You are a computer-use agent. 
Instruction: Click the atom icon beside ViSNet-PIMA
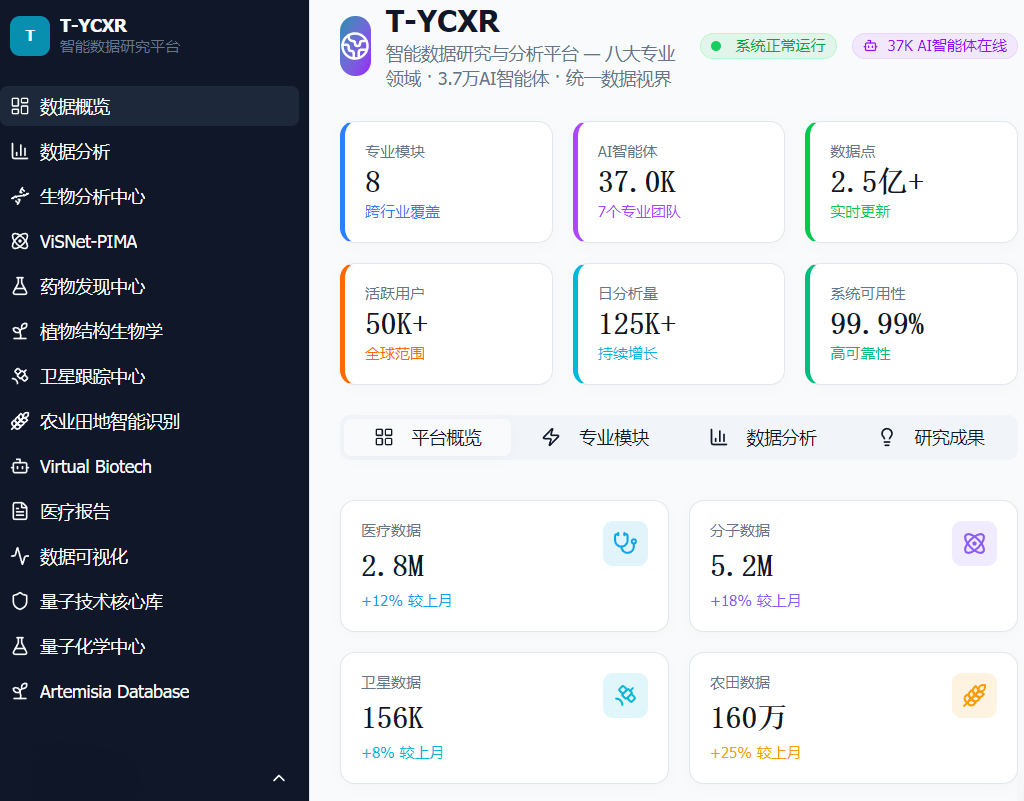point(20,241)
